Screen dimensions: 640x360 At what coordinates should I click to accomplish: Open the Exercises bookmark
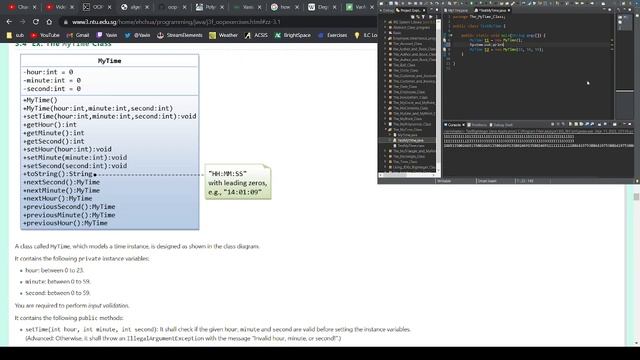pyautogui.click(x=332, y=36)
